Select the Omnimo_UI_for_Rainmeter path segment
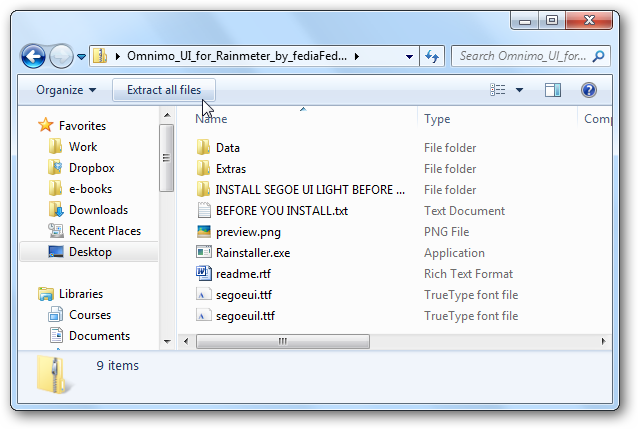 coord(237,56)
